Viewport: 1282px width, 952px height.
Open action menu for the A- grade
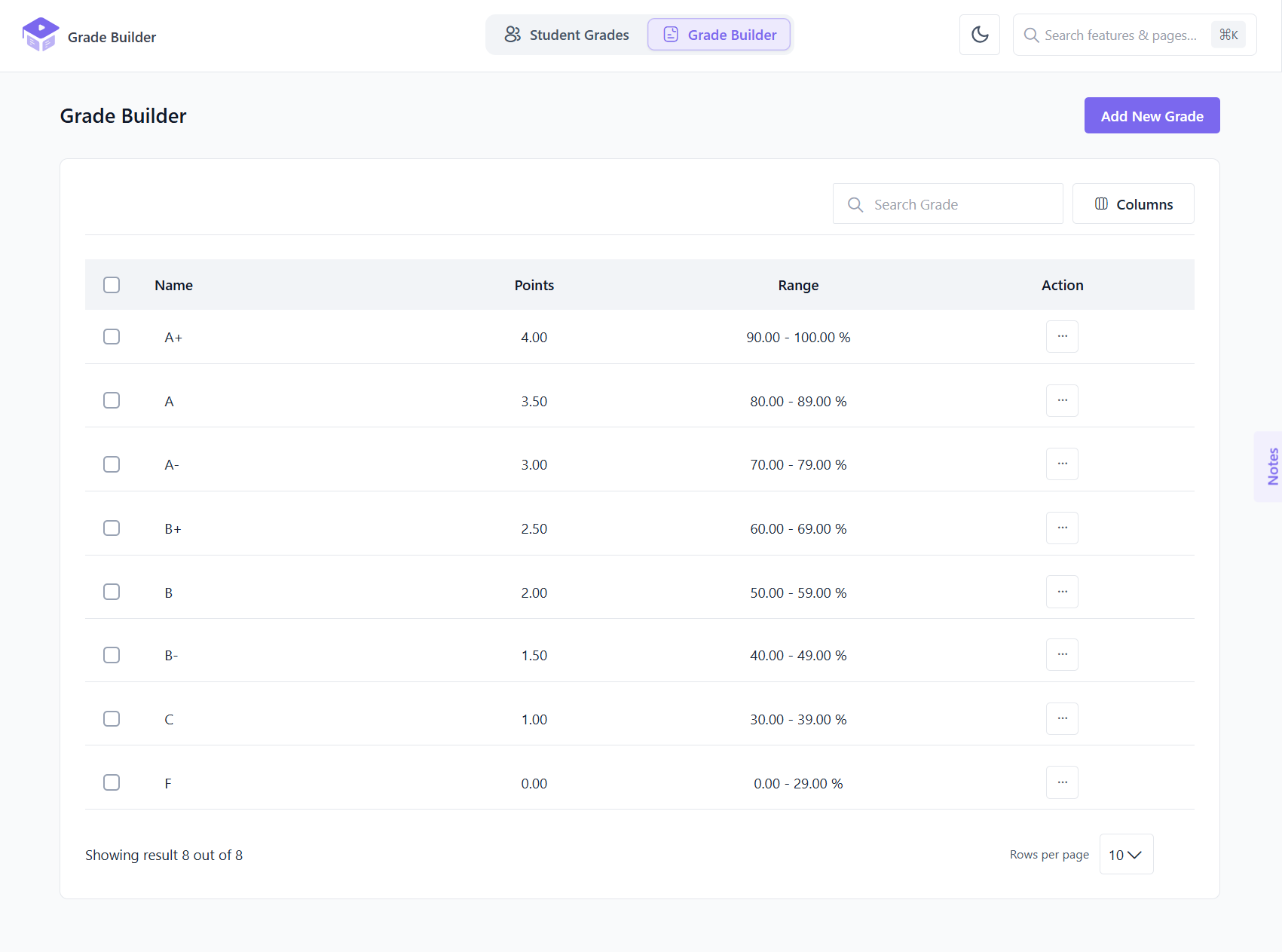click(1062, 464)
